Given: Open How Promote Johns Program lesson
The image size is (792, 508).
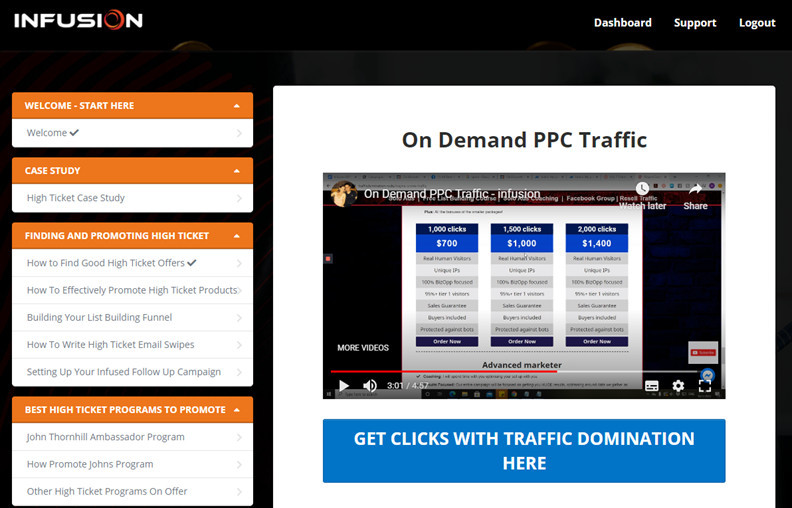Looking at the screenshot, I should pos(132,464).
